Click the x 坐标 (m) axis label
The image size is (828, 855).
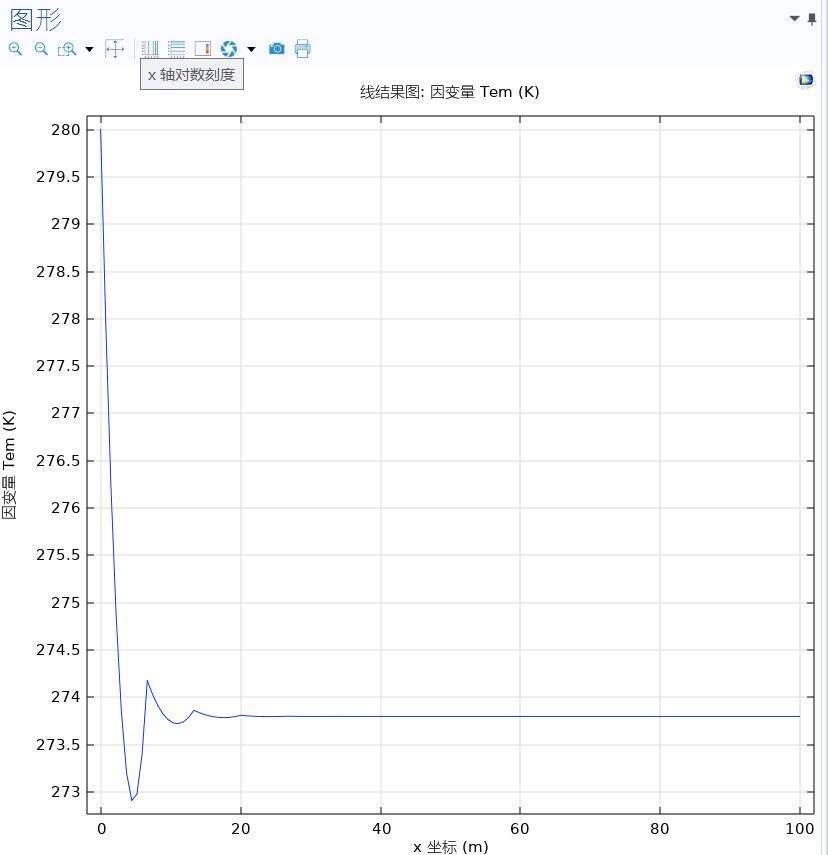click(450, 846)
